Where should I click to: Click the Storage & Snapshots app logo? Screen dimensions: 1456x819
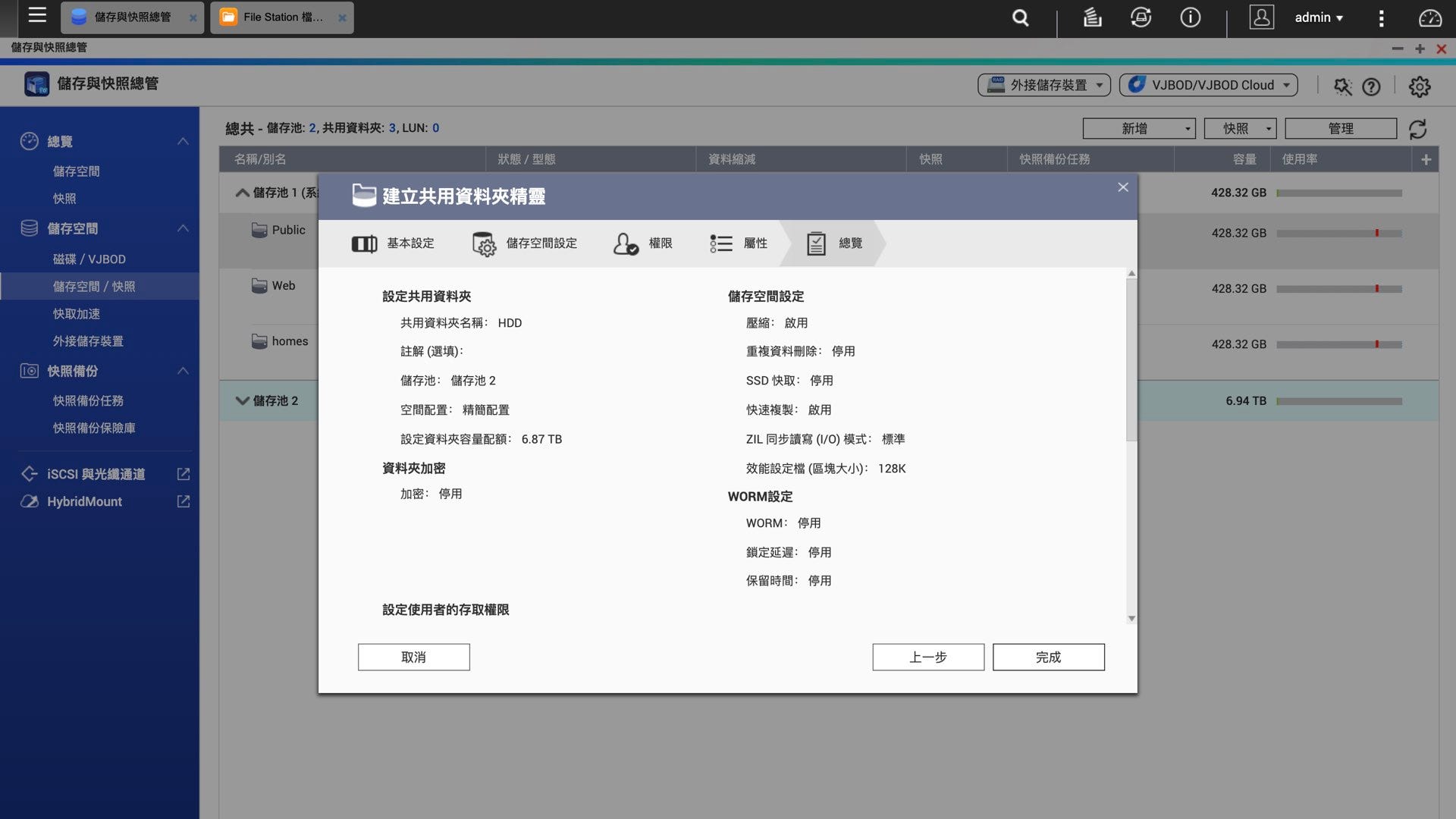click(36, 83)
